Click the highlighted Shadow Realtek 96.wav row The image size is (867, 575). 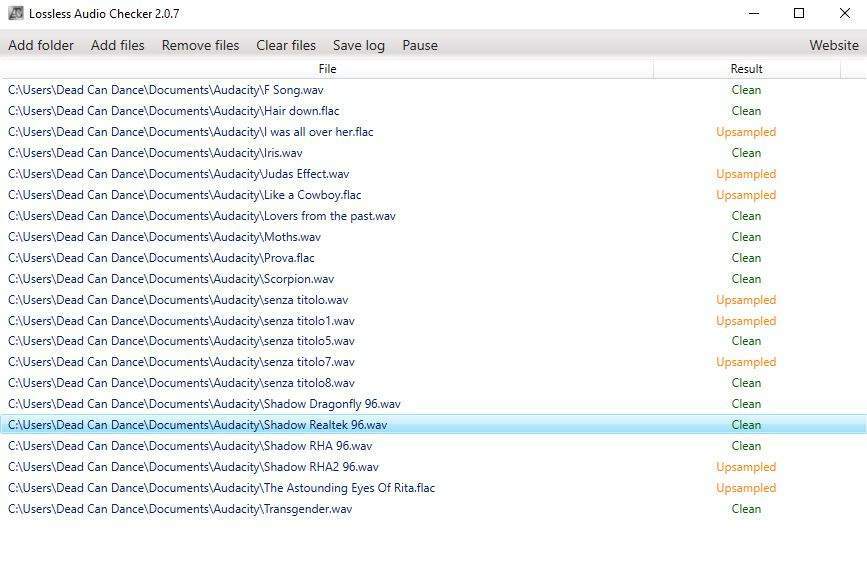click(434, 425)
